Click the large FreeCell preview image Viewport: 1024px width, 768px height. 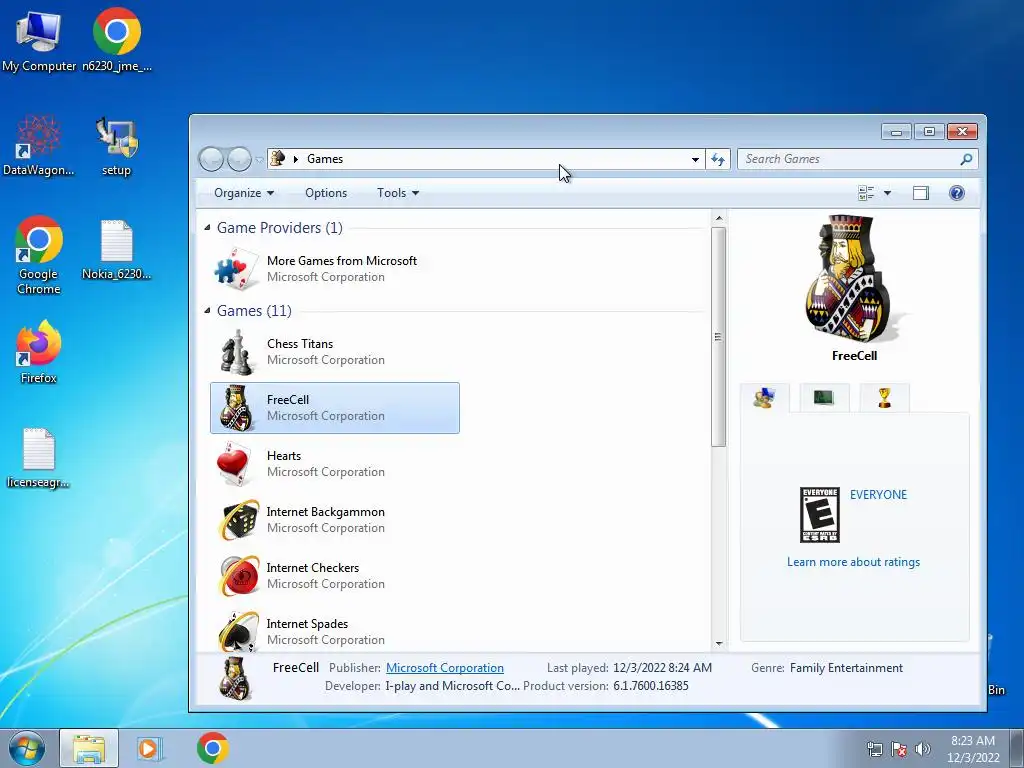[x=854, y=279]
